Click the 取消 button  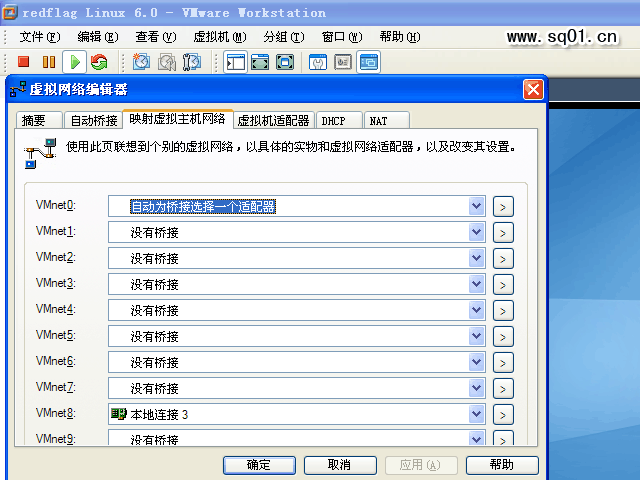(340, 465)
